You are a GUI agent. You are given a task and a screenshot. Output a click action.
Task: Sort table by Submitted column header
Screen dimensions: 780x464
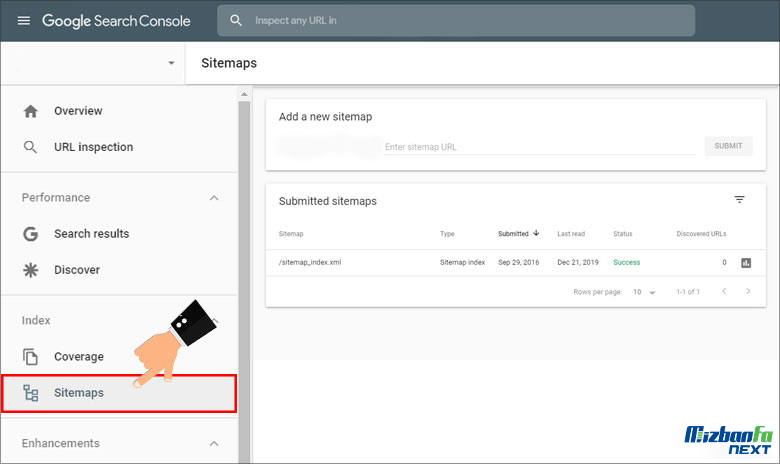pyautogui.click(x=514, y=234)
